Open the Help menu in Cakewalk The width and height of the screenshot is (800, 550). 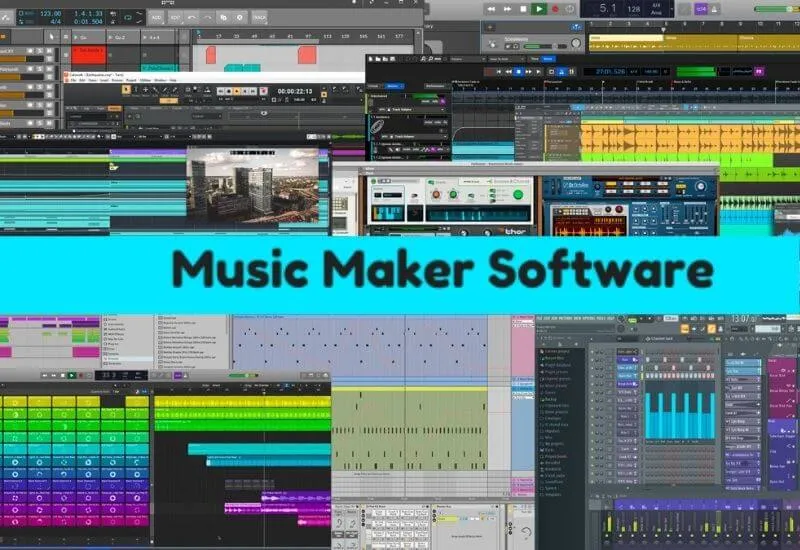click(x=173, y=80)
